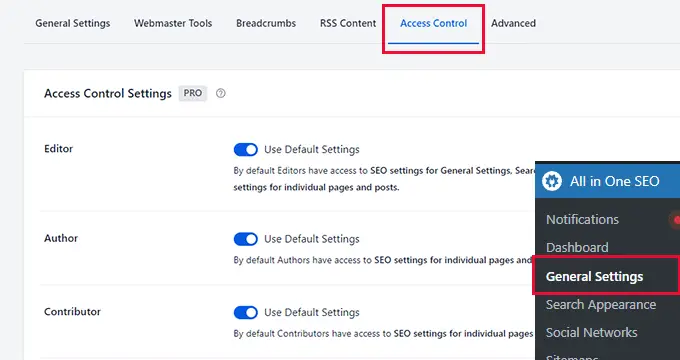Click the help icon beside Access Control Settings
Screen dimensions: 680x360
221,93
